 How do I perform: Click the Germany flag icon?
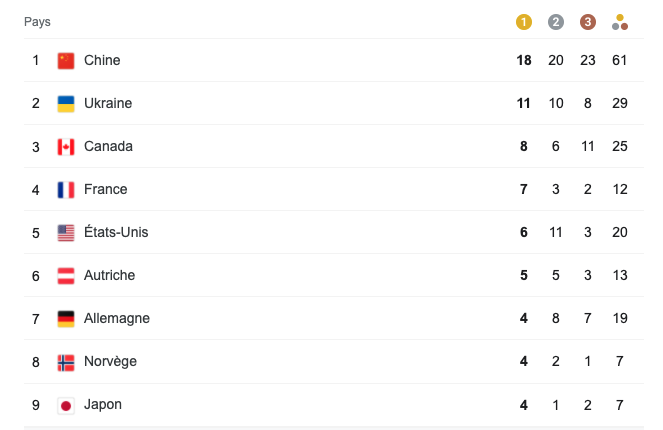(x=66, y=319)
